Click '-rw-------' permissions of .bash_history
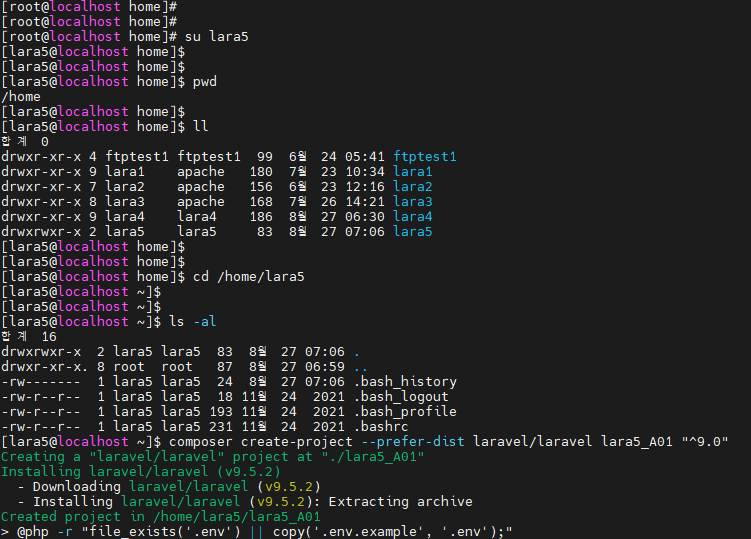Screen dimensions: 751x539 pos(41,382)
